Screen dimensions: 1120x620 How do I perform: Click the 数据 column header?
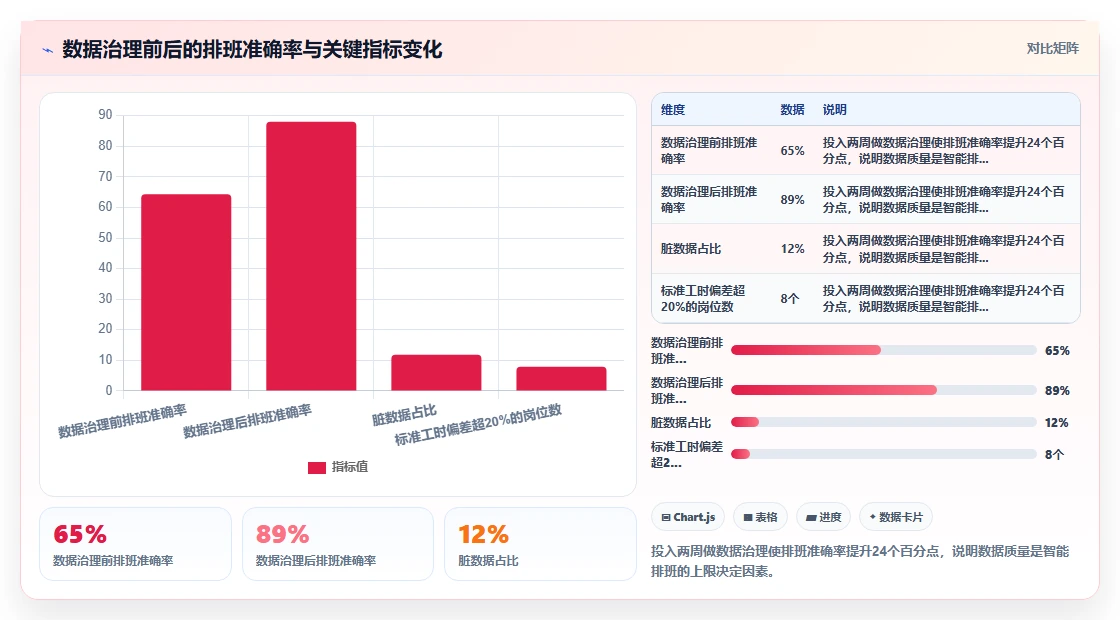tap(792, 110)
